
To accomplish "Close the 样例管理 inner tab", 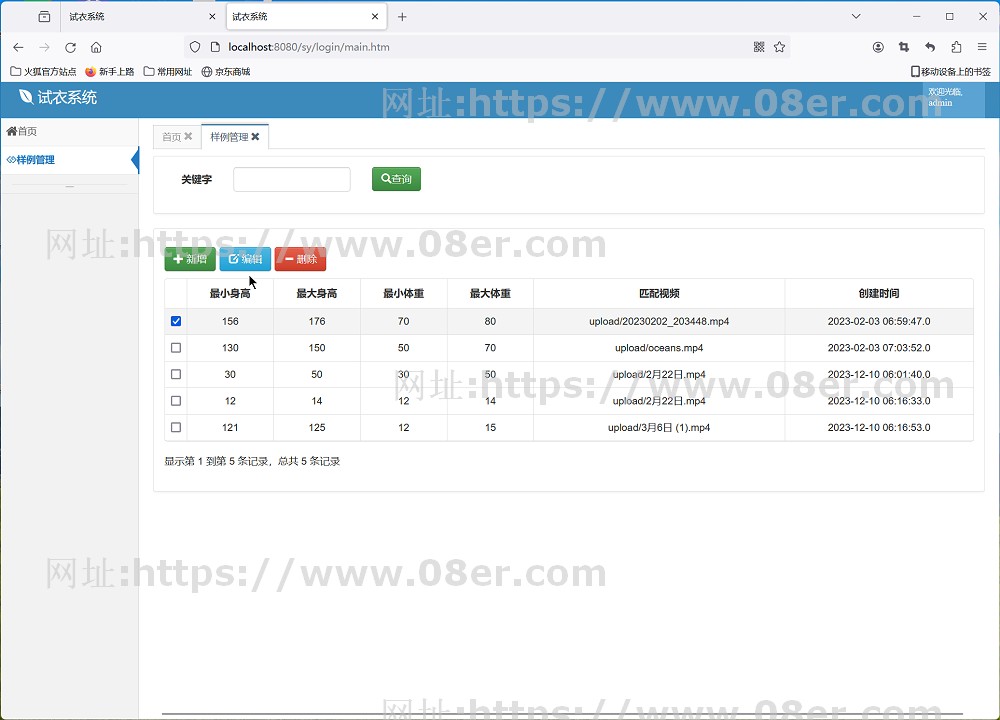I will pyautogui.click(x=255, y=136).
